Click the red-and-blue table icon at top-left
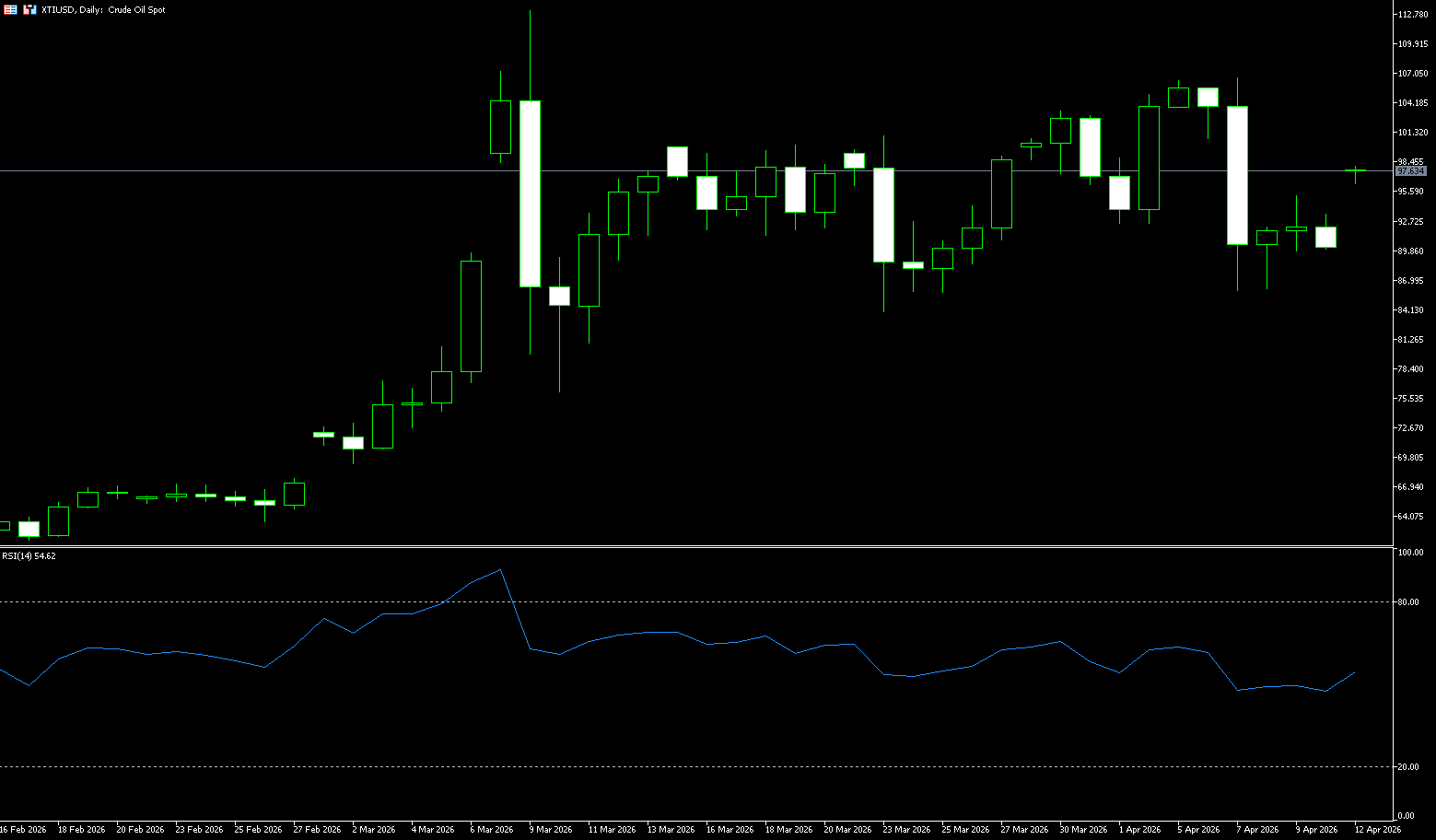This screenshot has height=840, width=1436. coord(10,9)
